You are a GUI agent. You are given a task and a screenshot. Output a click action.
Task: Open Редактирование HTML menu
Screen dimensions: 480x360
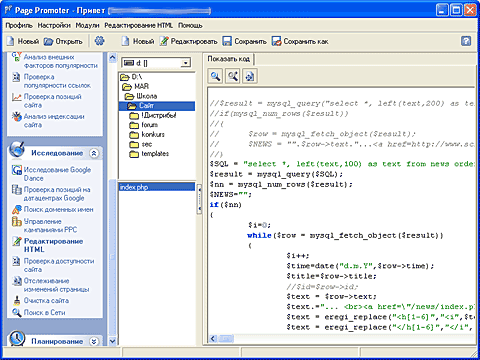pos(139,25)
